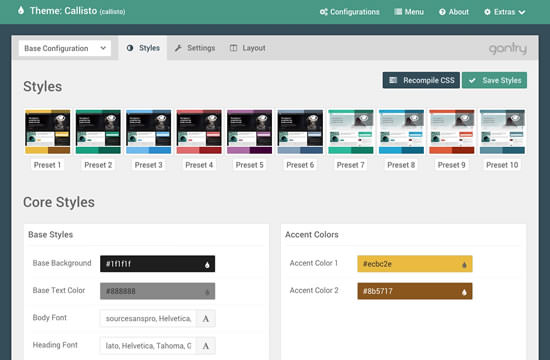
Task: Open Configurations from the top navigation
Action: (x=349, y=12)
